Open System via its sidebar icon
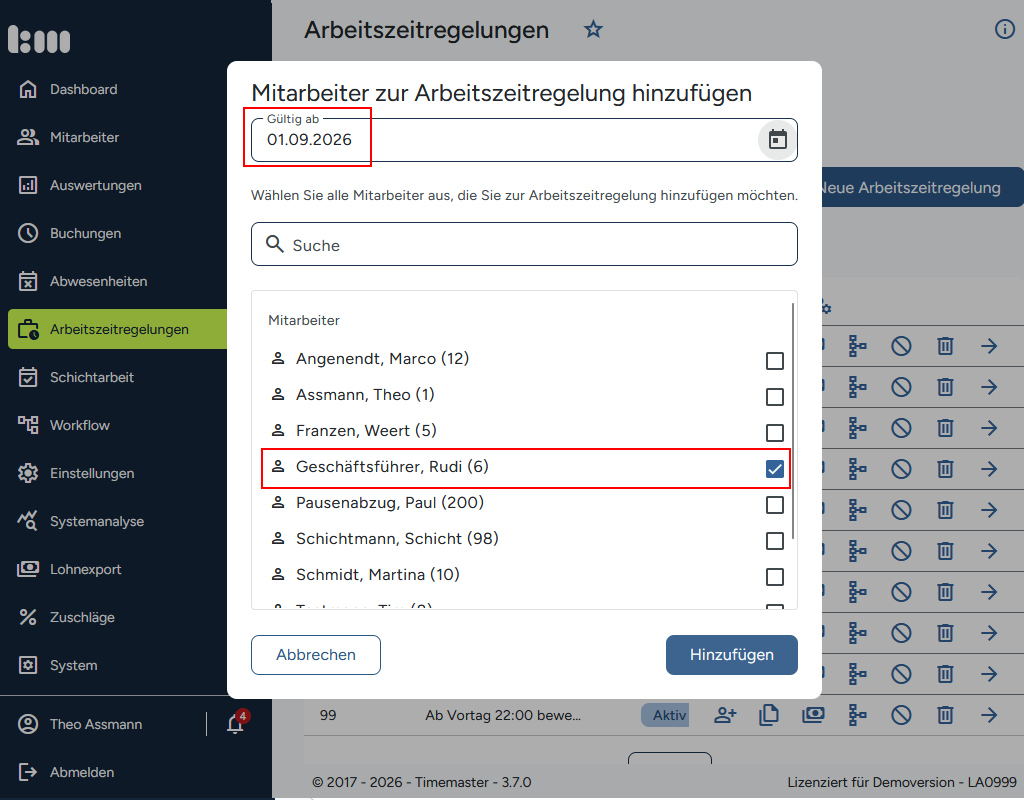The image size is (1024, 800). tap(27, 665)
